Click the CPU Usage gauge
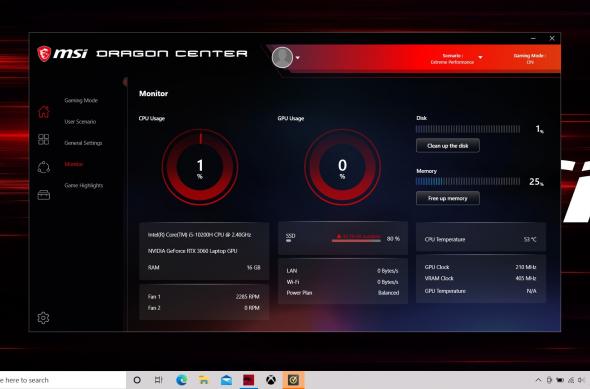The image size is (590, 389). [200, 167]
